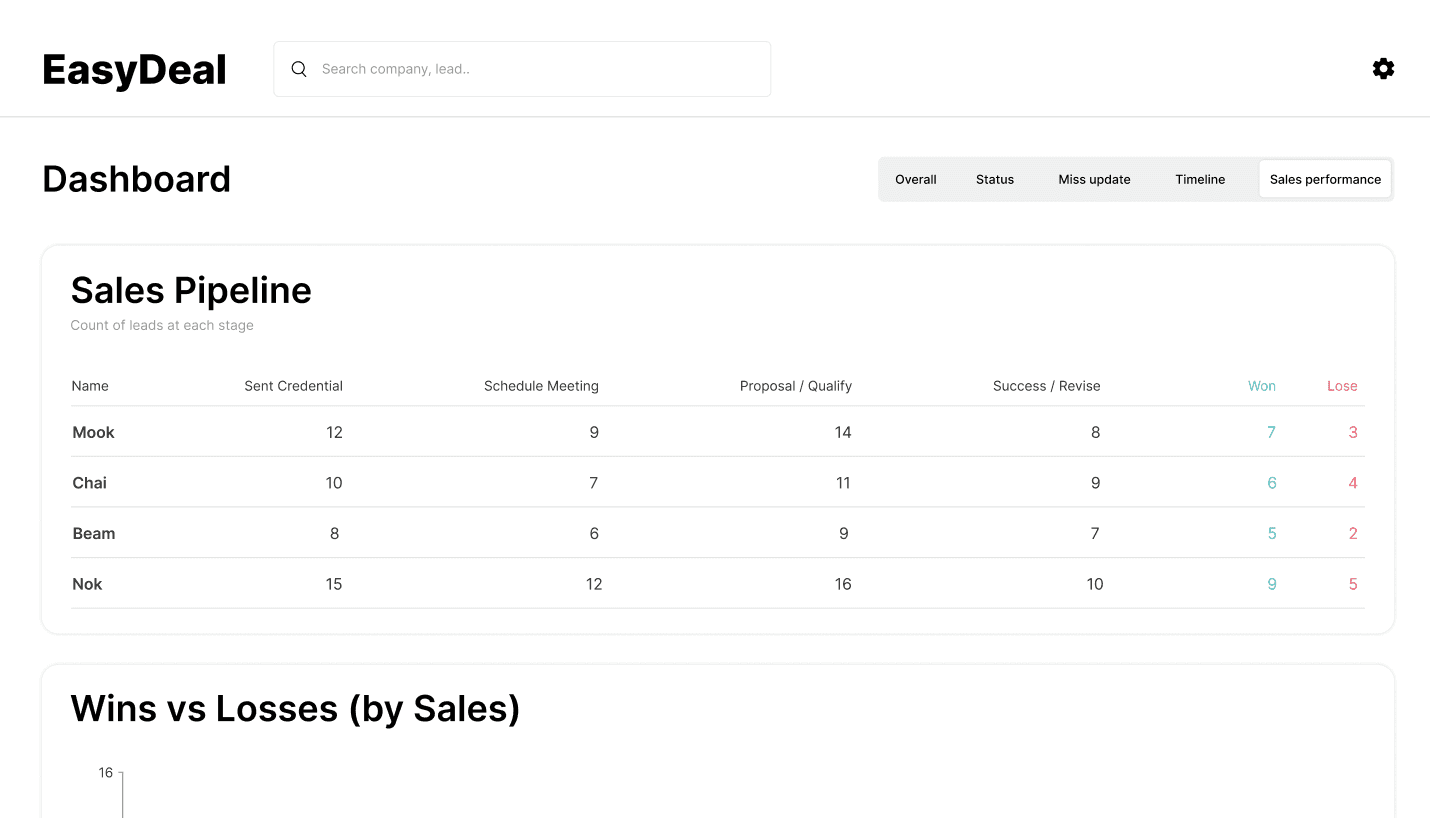Open the Status tab
The image size is (1430, 818).
coord(994,180)
